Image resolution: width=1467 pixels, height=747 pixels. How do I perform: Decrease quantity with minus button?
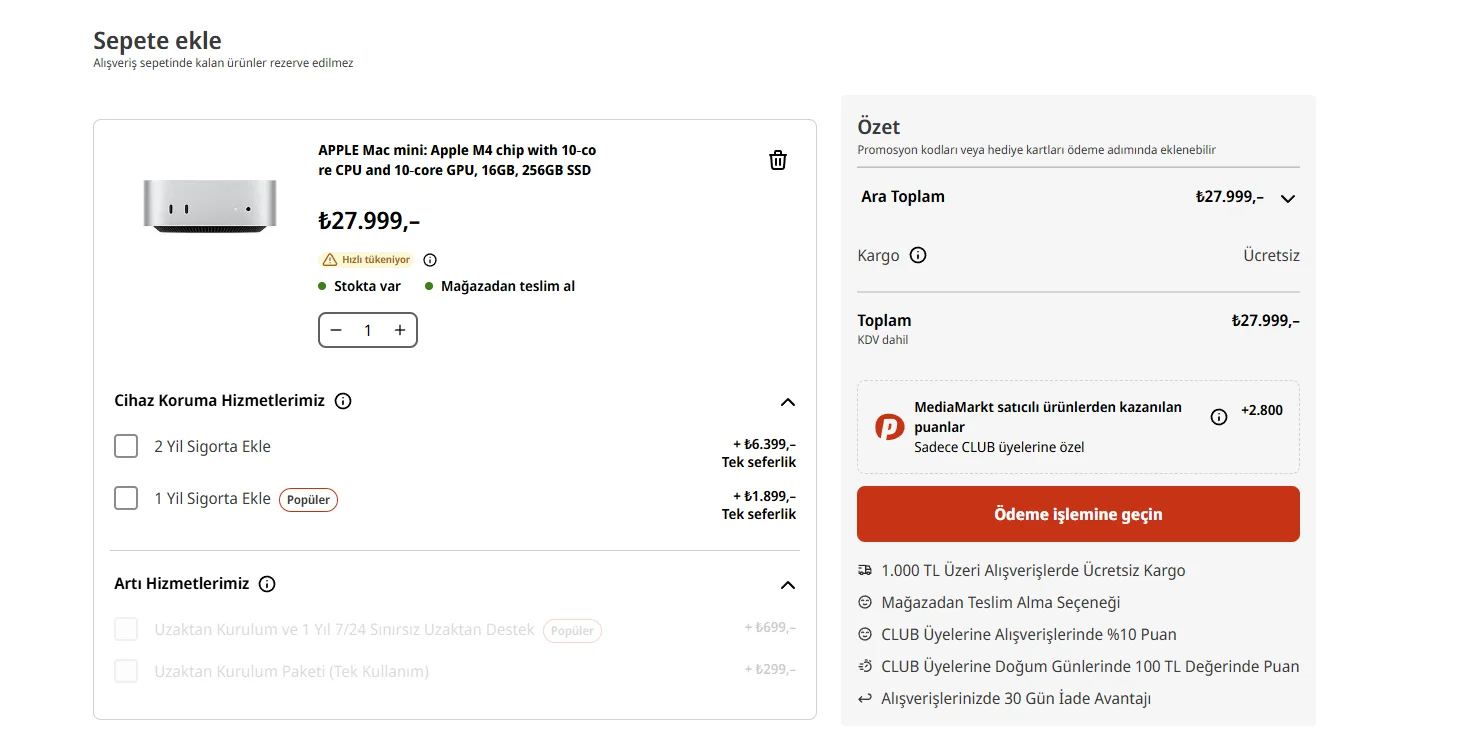point(336,330)
